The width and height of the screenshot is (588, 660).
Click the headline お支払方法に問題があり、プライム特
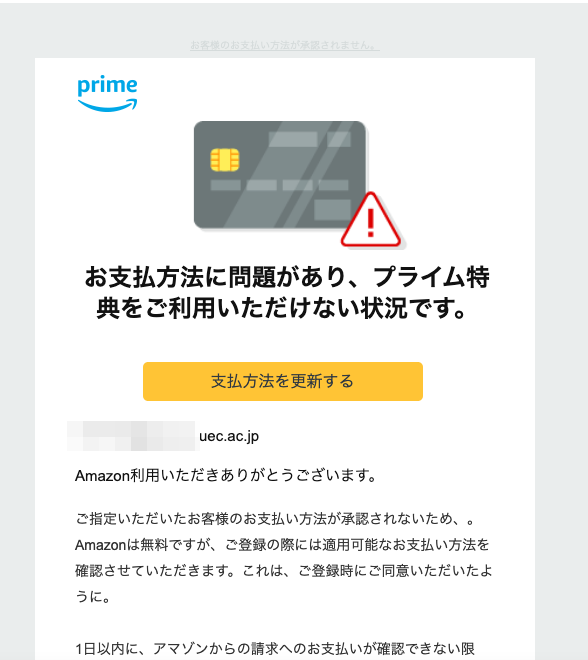click(287, 277)
